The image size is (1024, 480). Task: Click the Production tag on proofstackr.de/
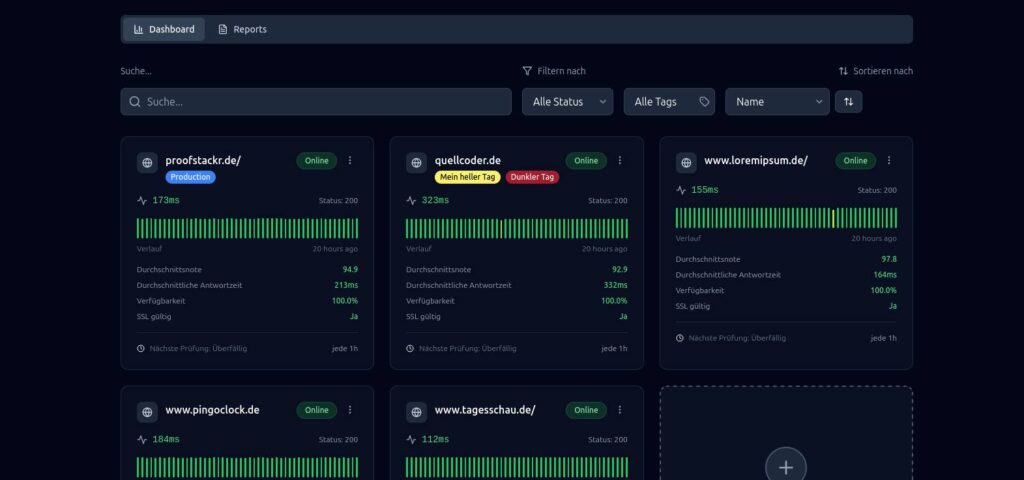pos(190,177)
